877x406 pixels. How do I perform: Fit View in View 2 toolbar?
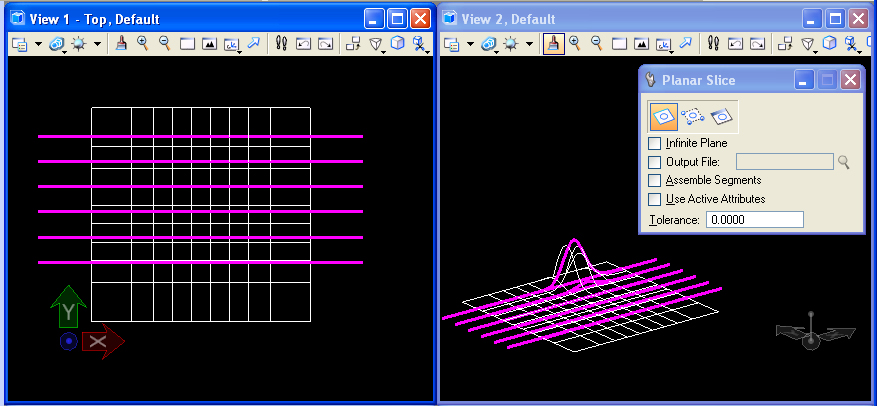(x=641, y=44)
